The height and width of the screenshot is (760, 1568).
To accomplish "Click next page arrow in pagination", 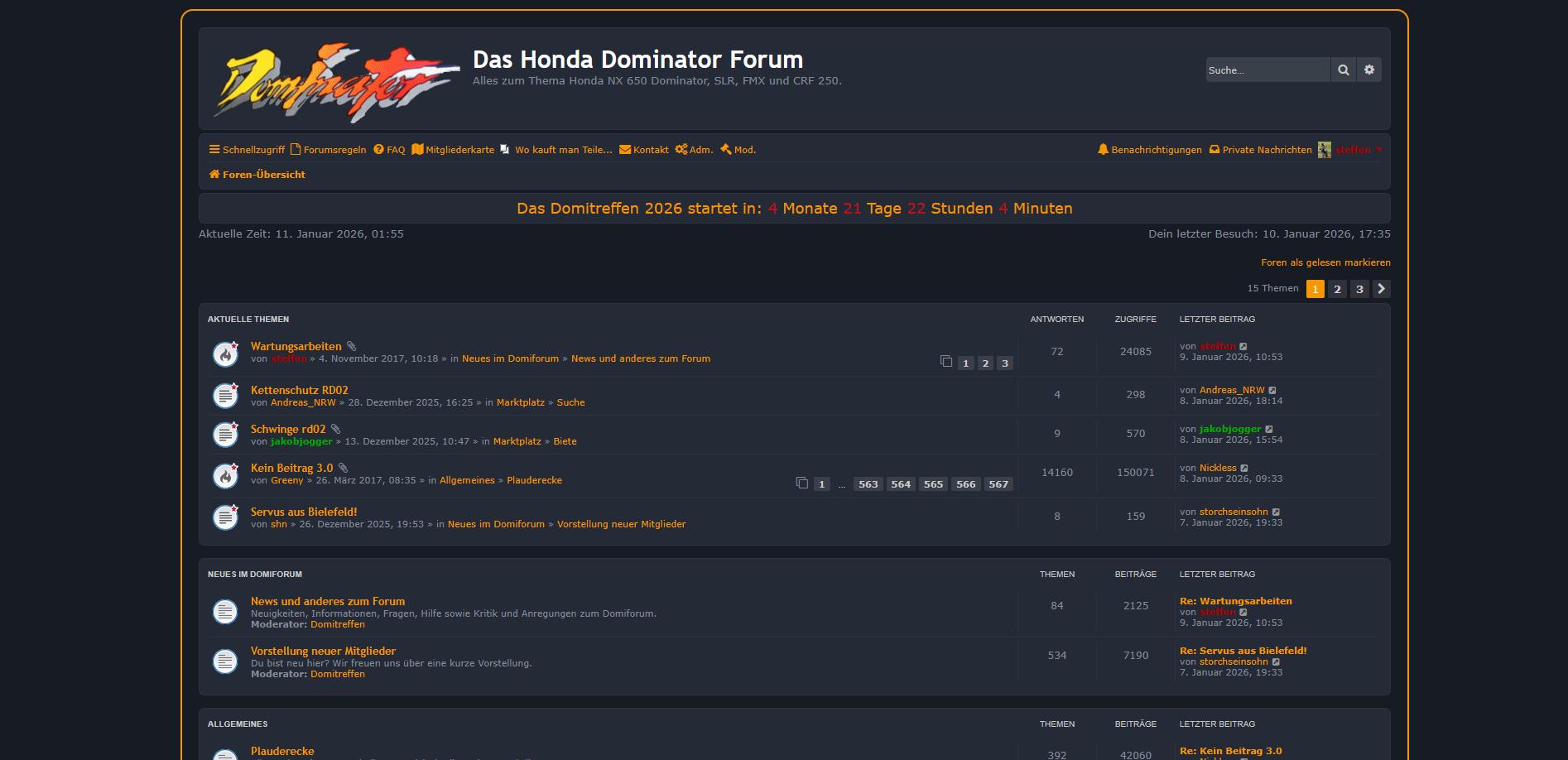I will (x=1381, y=289).
